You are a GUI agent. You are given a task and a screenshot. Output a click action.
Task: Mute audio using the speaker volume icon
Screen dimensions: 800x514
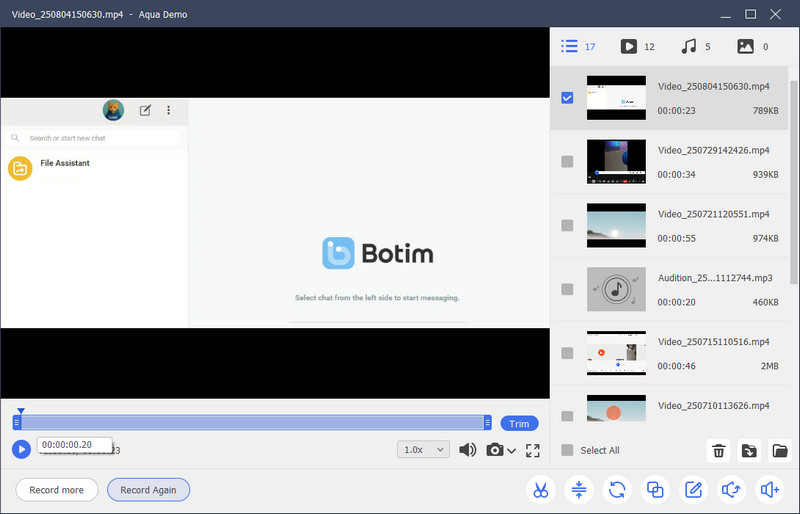point(467,450)
